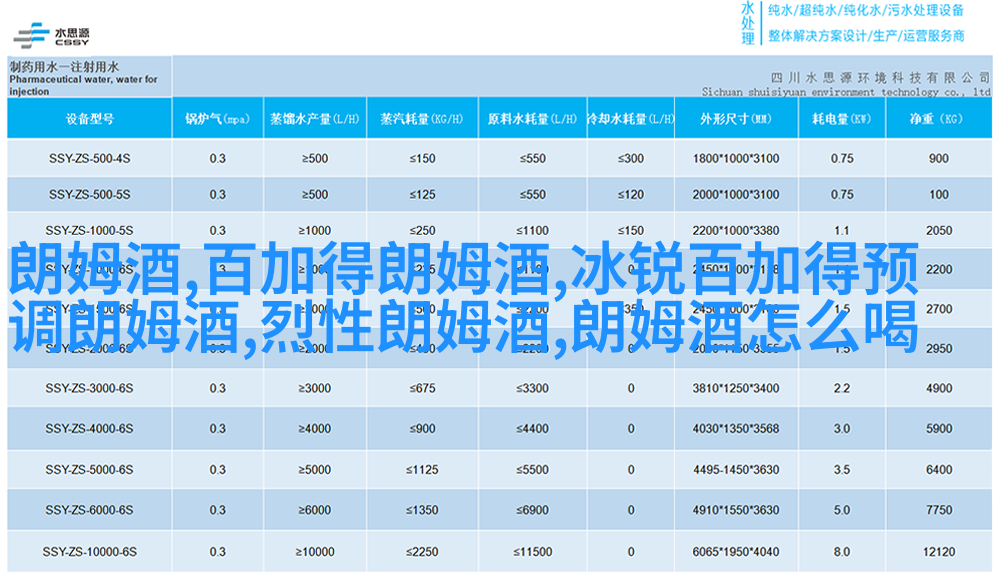Screen dimensions: 1000x581
Task: Select model 'SSY-ZS-10000-6S'
Action: point(89,552)
